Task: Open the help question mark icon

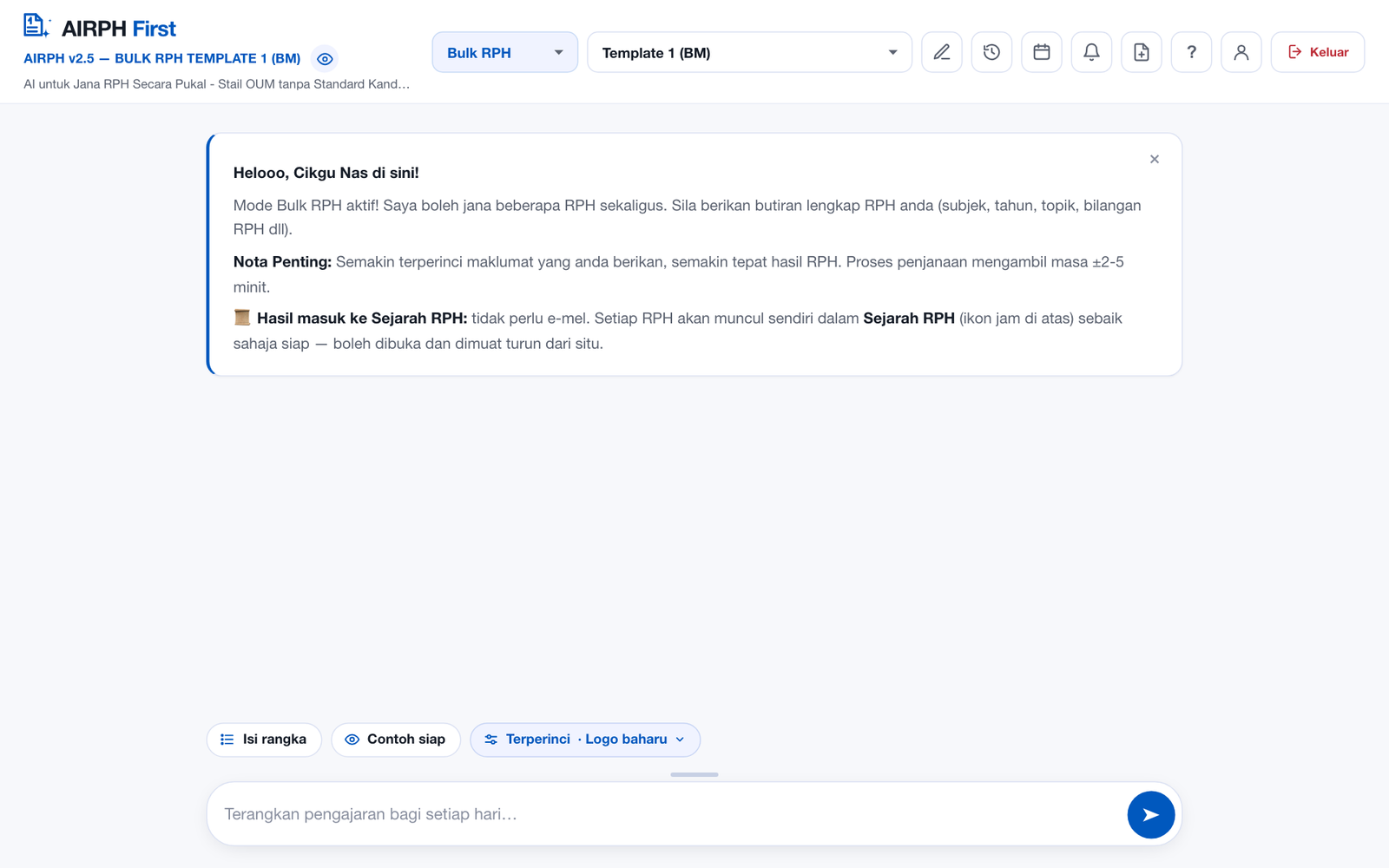Action: 1191,52
